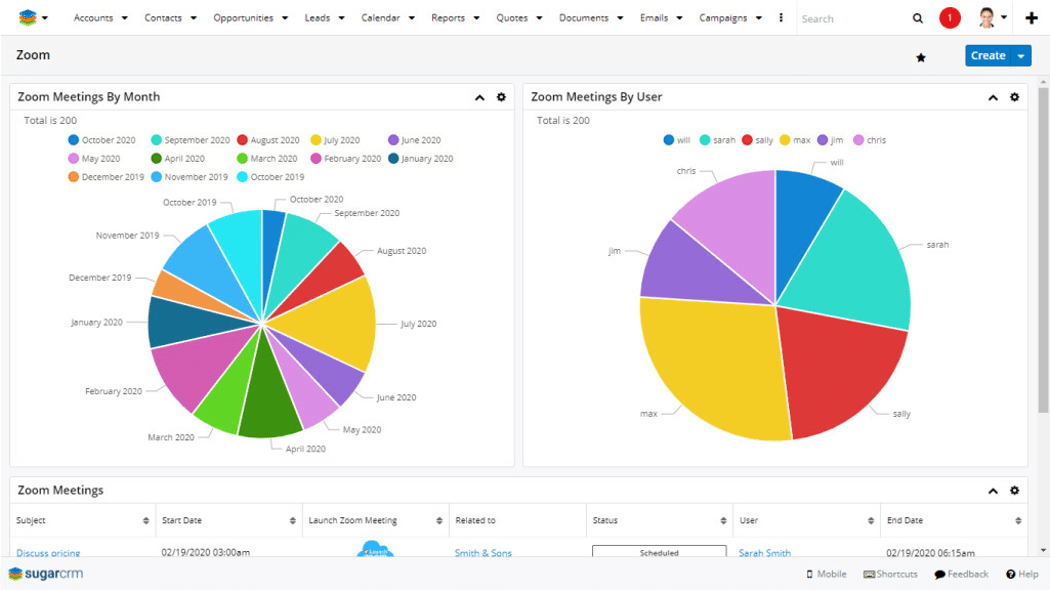1050x590 pixels.
Task: Click the Scheduled status cell
Action: coord(659,551)
